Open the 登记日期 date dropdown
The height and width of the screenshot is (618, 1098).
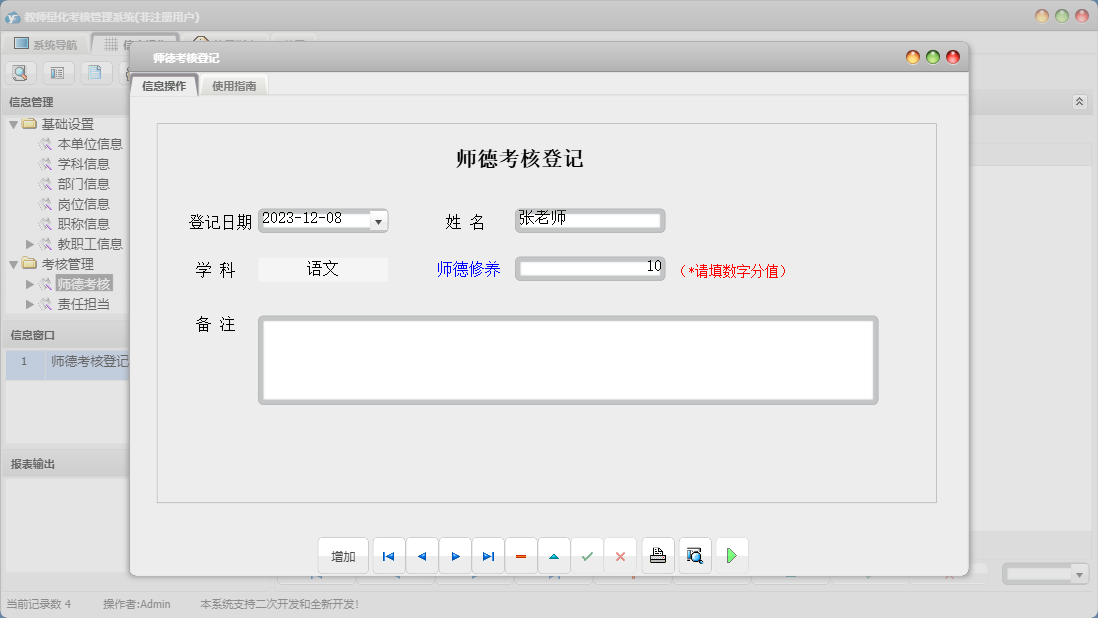point(378,221)
